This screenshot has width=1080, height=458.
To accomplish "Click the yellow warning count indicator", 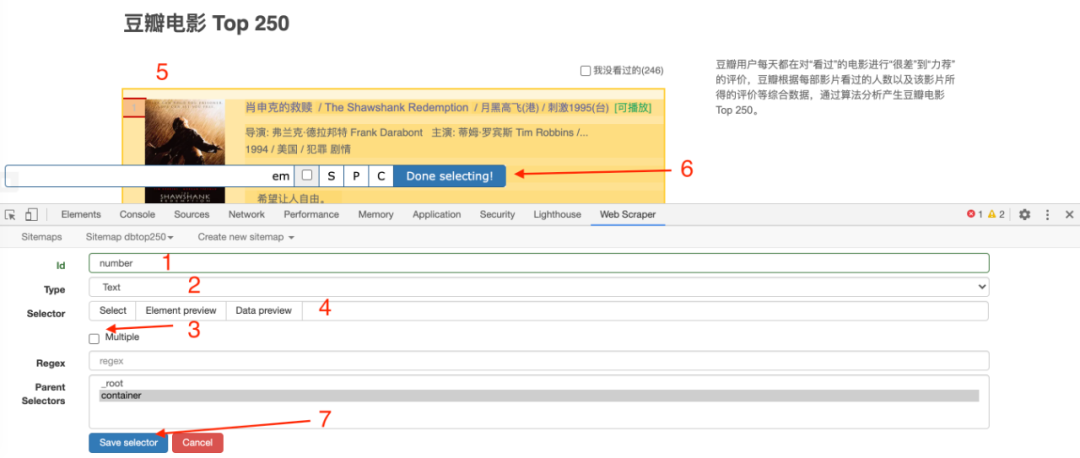I will 996,214.
